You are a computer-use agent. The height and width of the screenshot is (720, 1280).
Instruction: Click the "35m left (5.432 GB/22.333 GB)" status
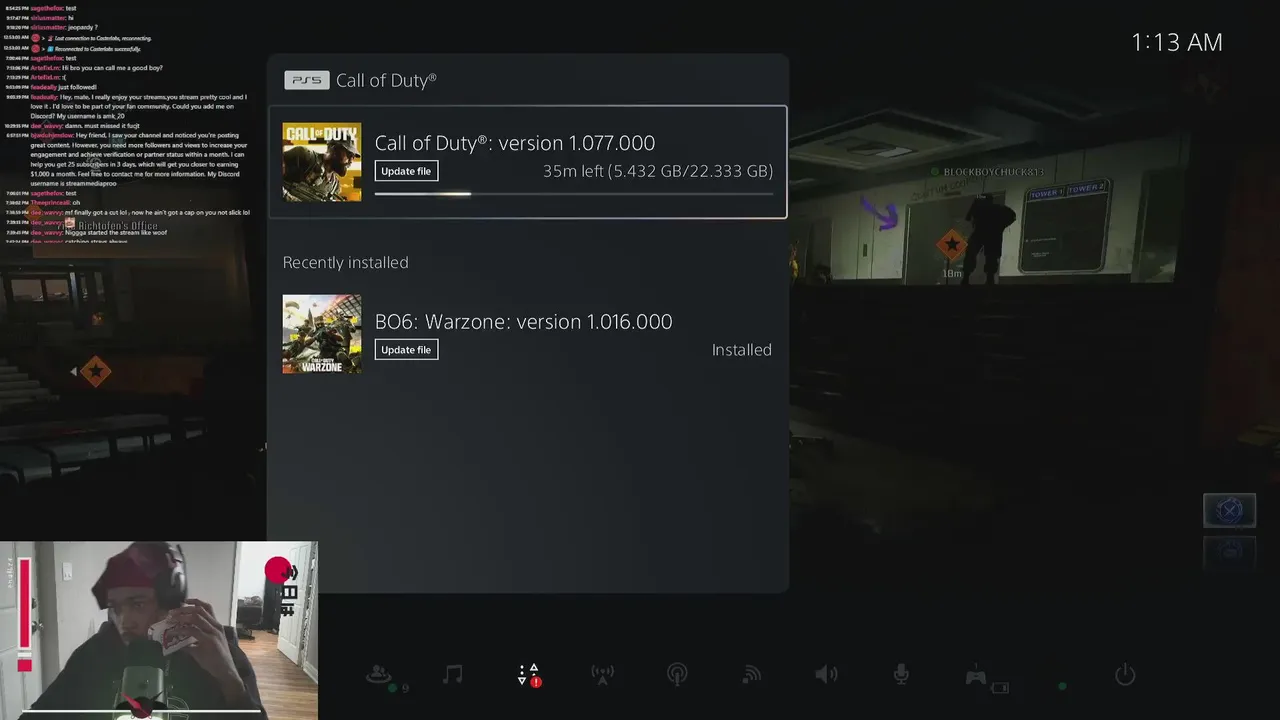pos(658,171)
